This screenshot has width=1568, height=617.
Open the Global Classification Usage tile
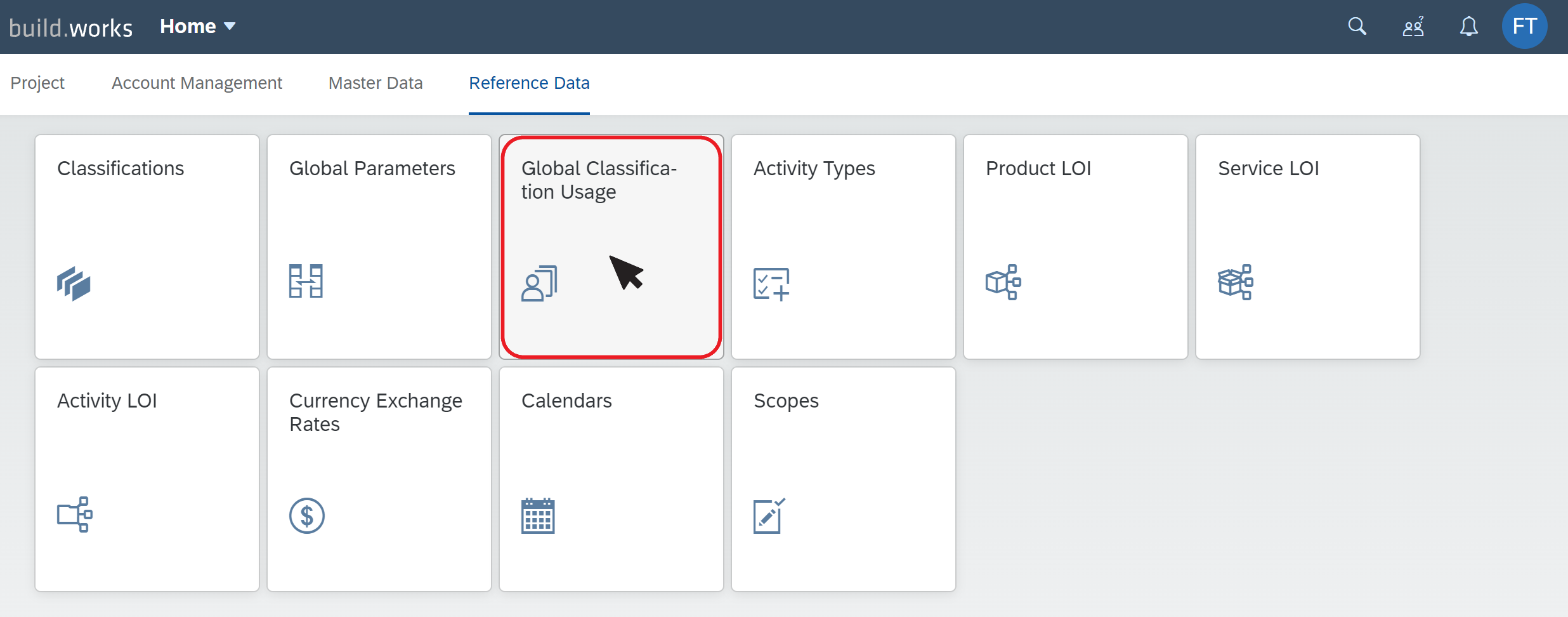point(610,246)
